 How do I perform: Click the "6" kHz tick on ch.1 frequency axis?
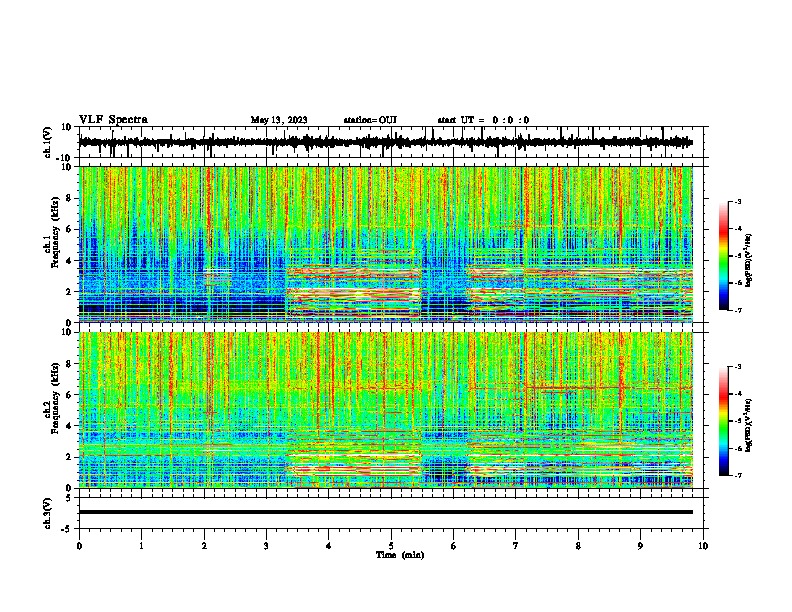point(70,229)
